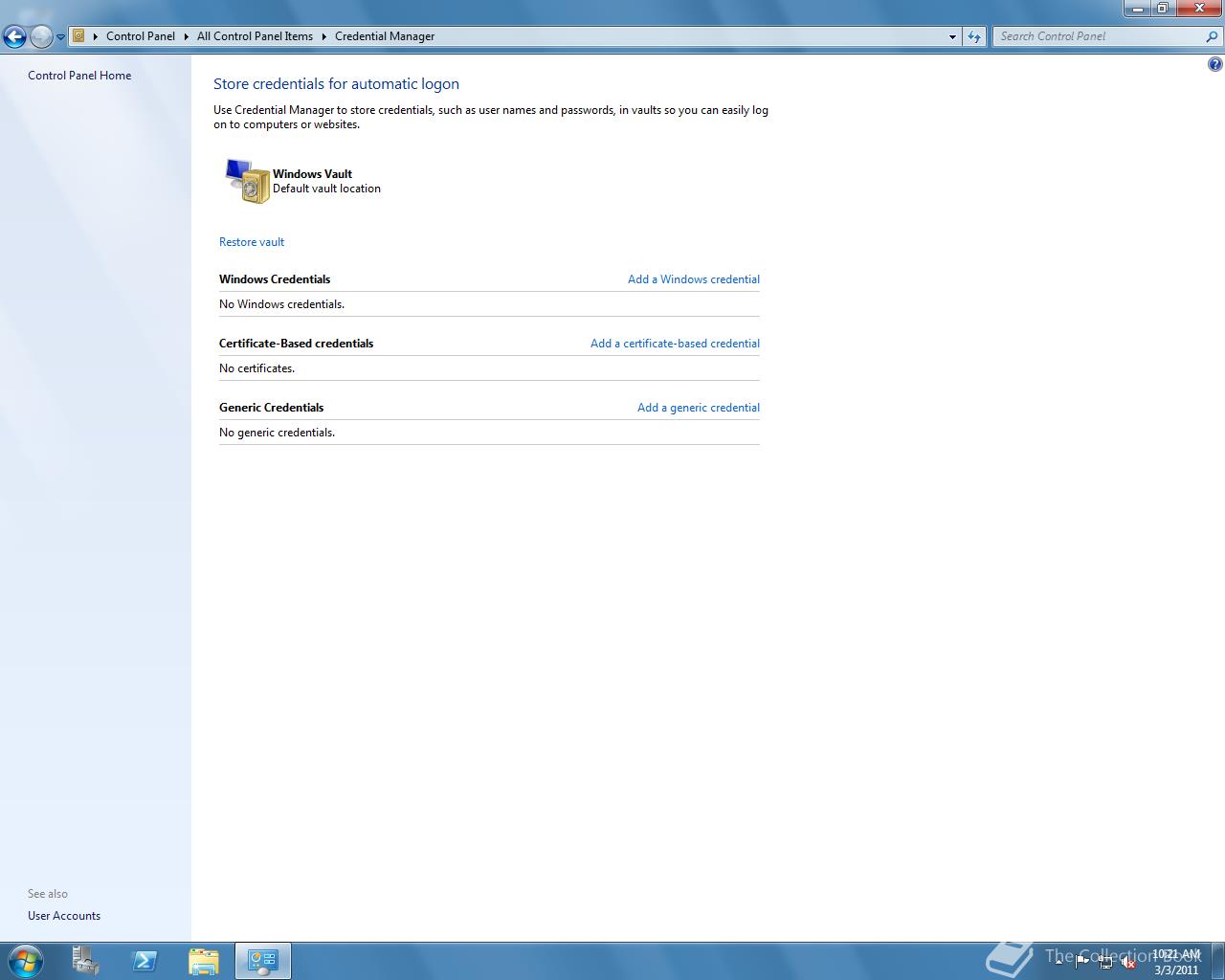Open Control Panel Home link
The image size is (1225, 980).
pos(79,76)
